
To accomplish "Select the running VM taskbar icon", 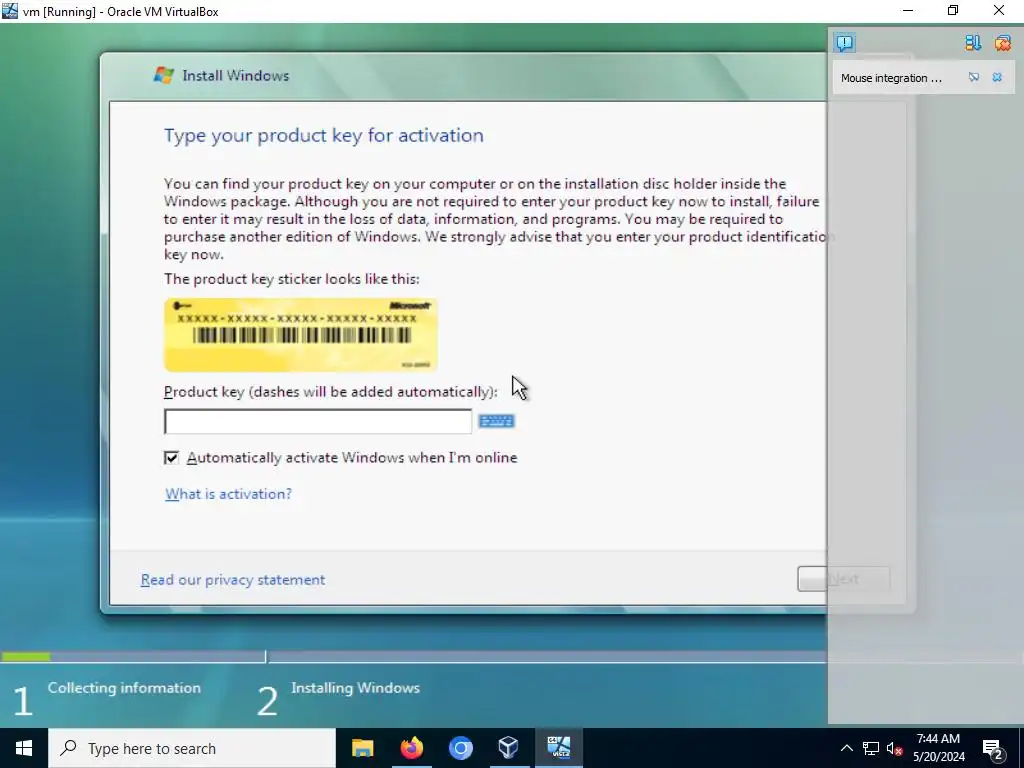I will click(x=558, y=748).
